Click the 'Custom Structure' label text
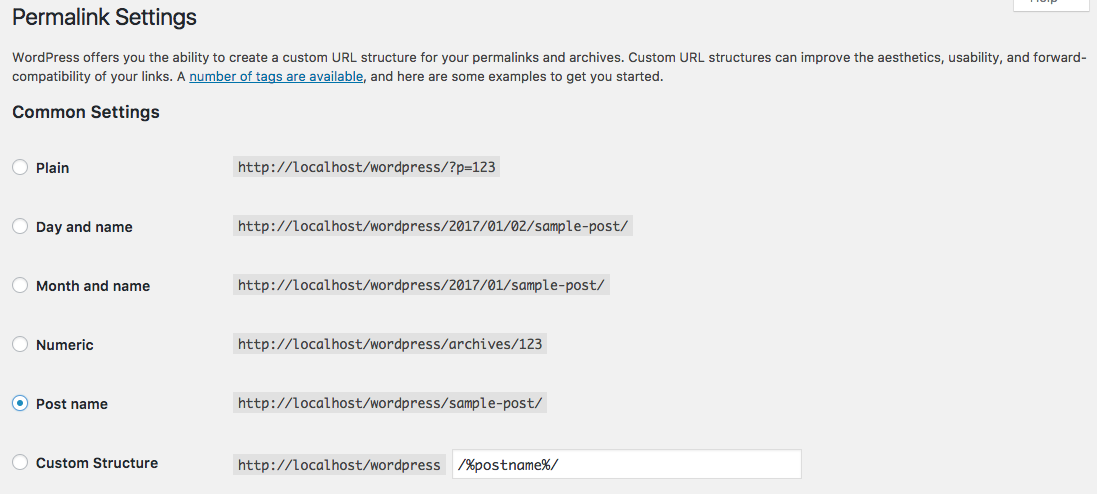Viewport: 1097px width, 494px height. pyautogui.click(x=97, y=463)
